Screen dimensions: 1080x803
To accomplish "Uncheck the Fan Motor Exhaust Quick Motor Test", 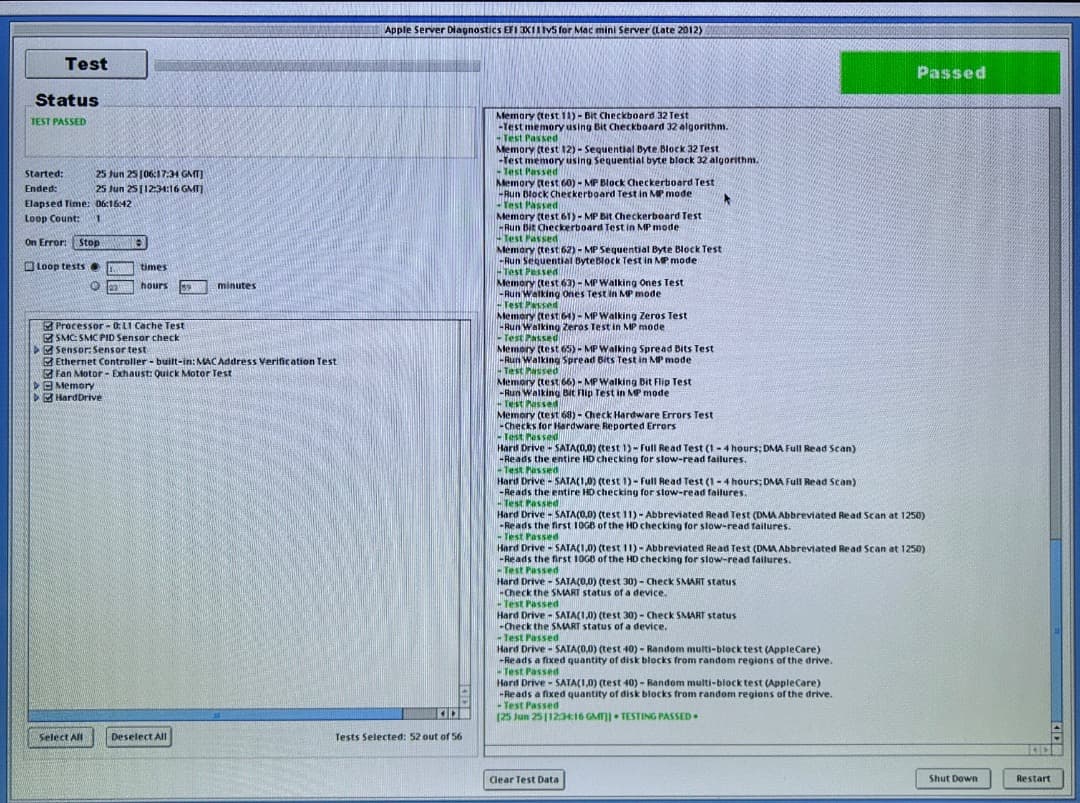I will (x=48, y=373).
